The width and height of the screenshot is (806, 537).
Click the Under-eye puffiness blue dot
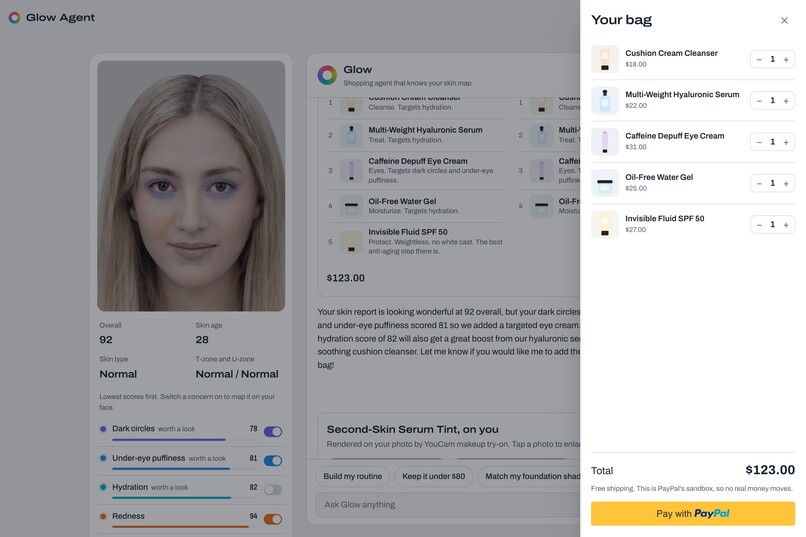[x=103, y=458]
